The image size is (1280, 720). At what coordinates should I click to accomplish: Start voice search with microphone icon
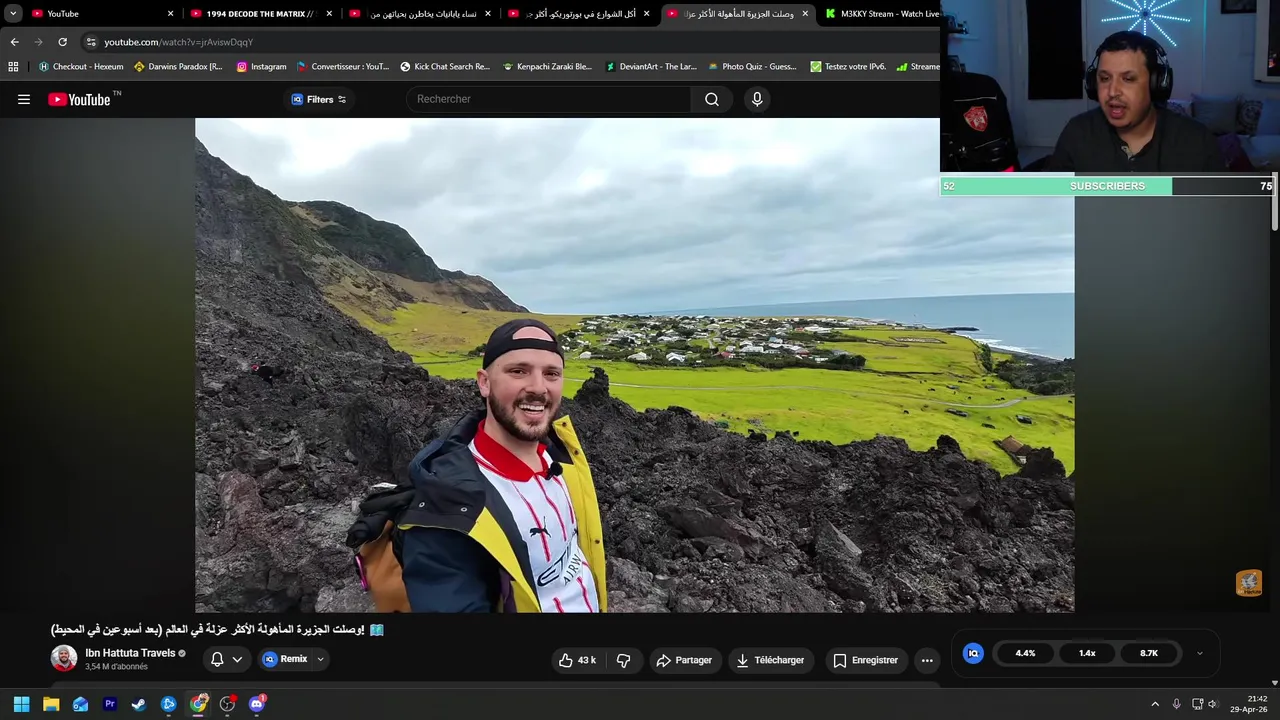[757, 99]
